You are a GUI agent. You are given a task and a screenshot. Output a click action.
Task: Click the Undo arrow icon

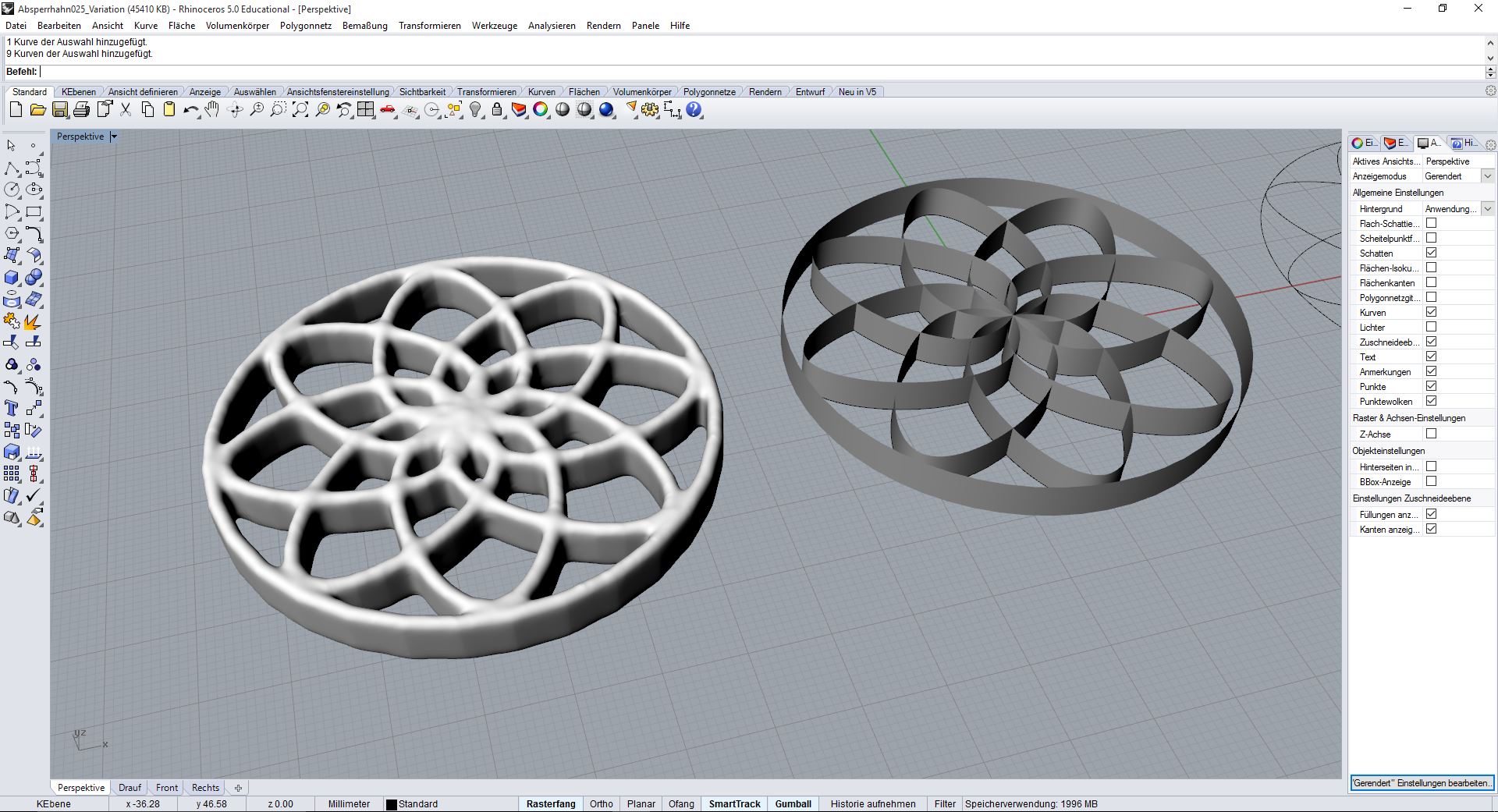point(190,110)
